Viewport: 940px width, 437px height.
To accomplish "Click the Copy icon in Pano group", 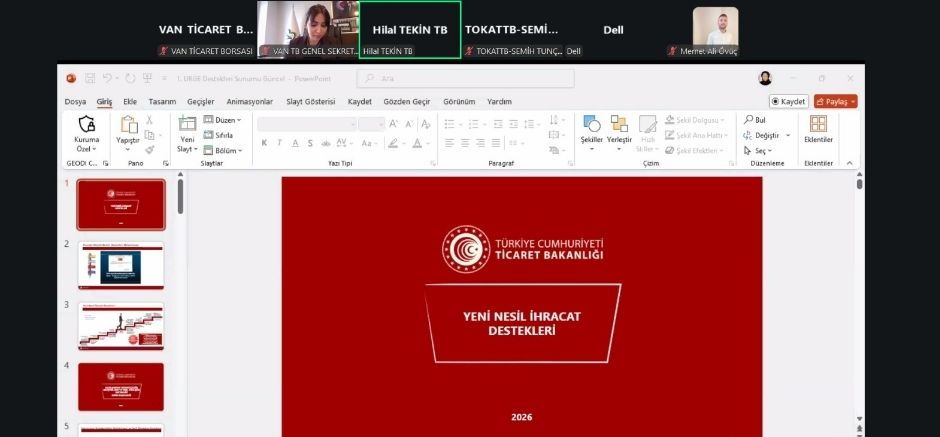I will pos(149,135).
